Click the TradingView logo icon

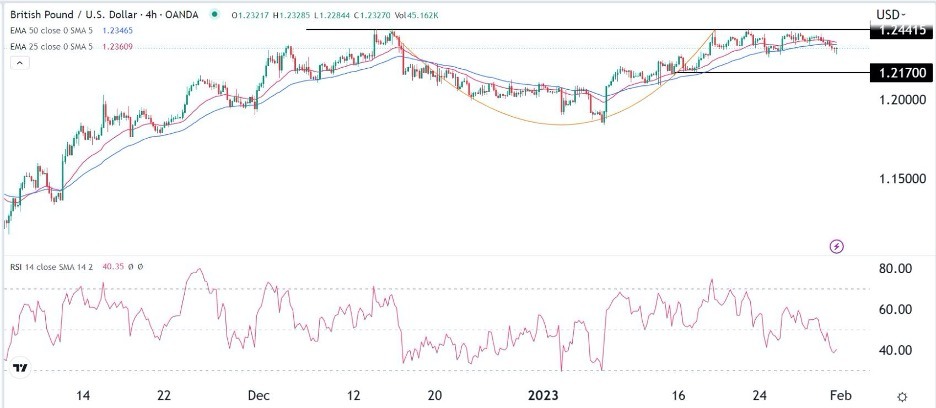(x=20, y=369)
